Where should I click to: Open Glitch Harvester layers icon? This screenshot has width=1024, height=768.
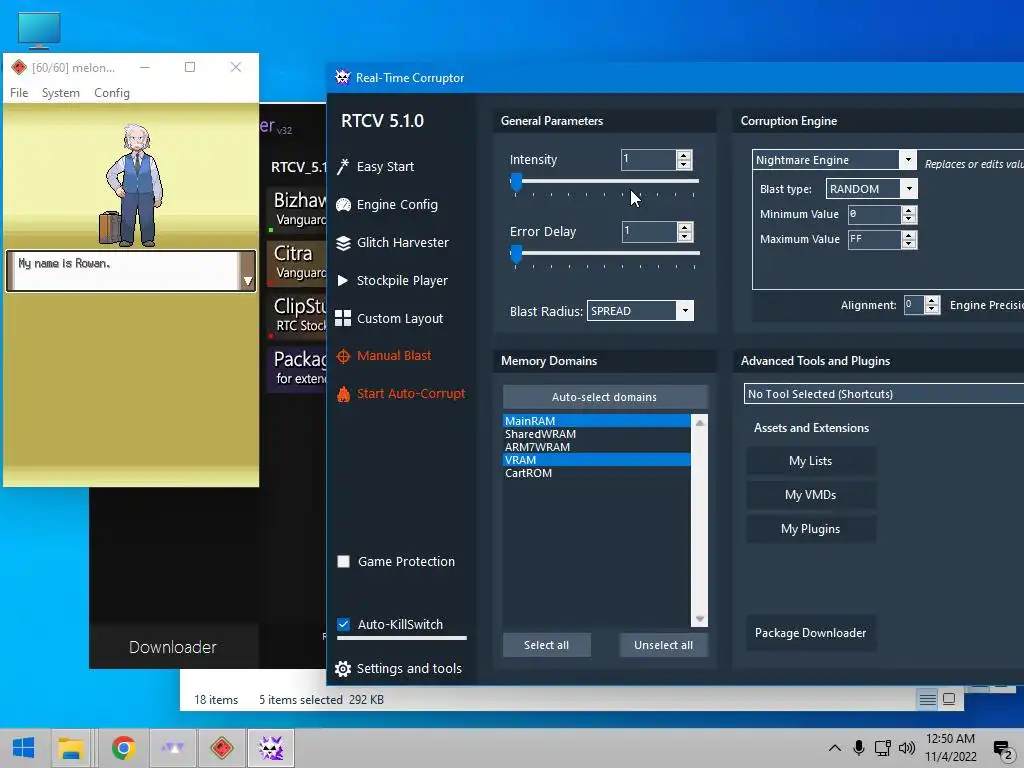pos(343,242)
